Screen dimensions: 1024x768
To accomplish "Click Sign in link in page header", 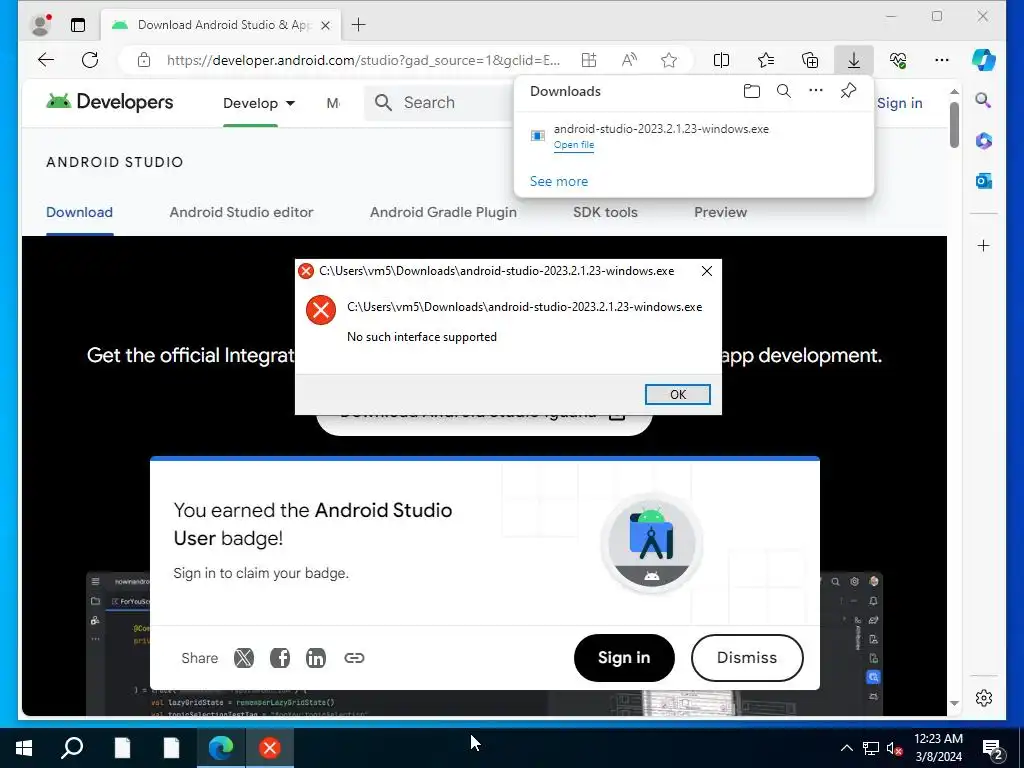I will tap(899, 103).
